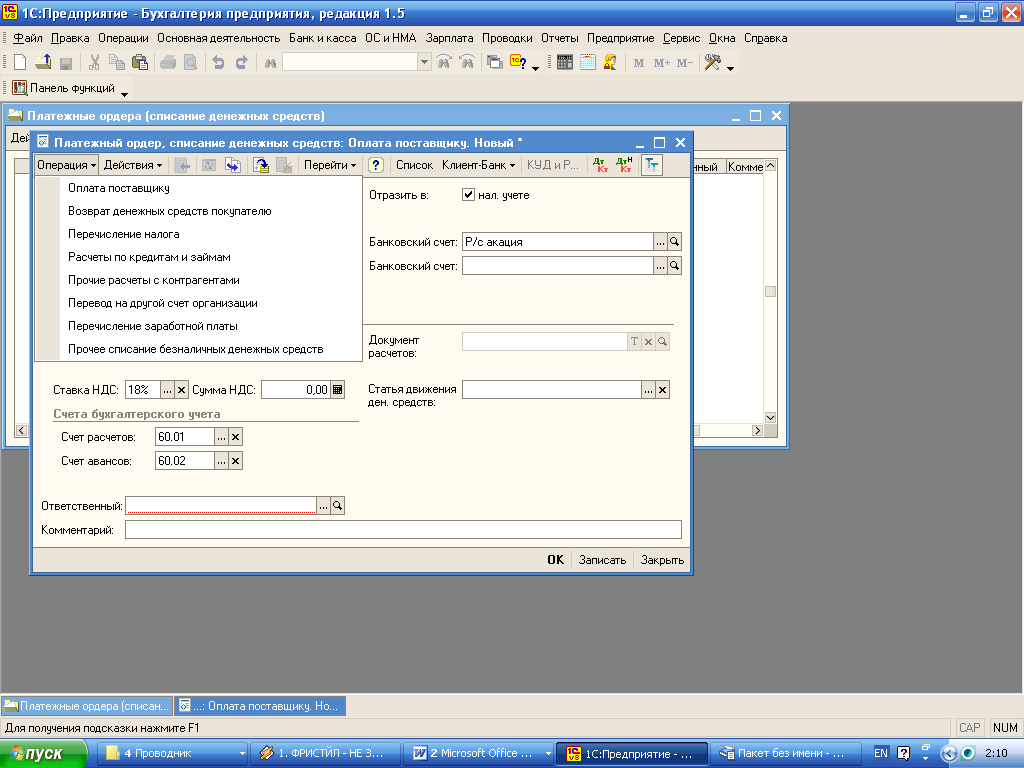Expand the Панель функций toolbar arrow
The height and width of the screenshot is (768, 1024).
click(124, 95)
